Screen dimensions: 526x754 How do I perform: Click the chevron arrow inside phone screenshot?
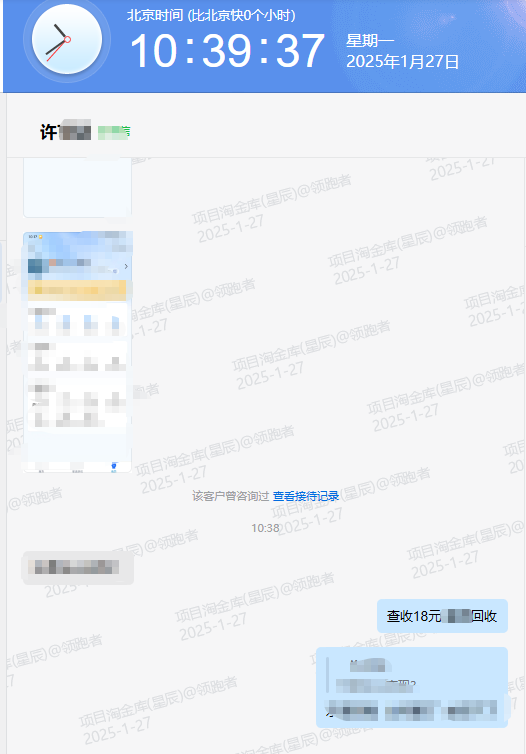tap(126, 266)
